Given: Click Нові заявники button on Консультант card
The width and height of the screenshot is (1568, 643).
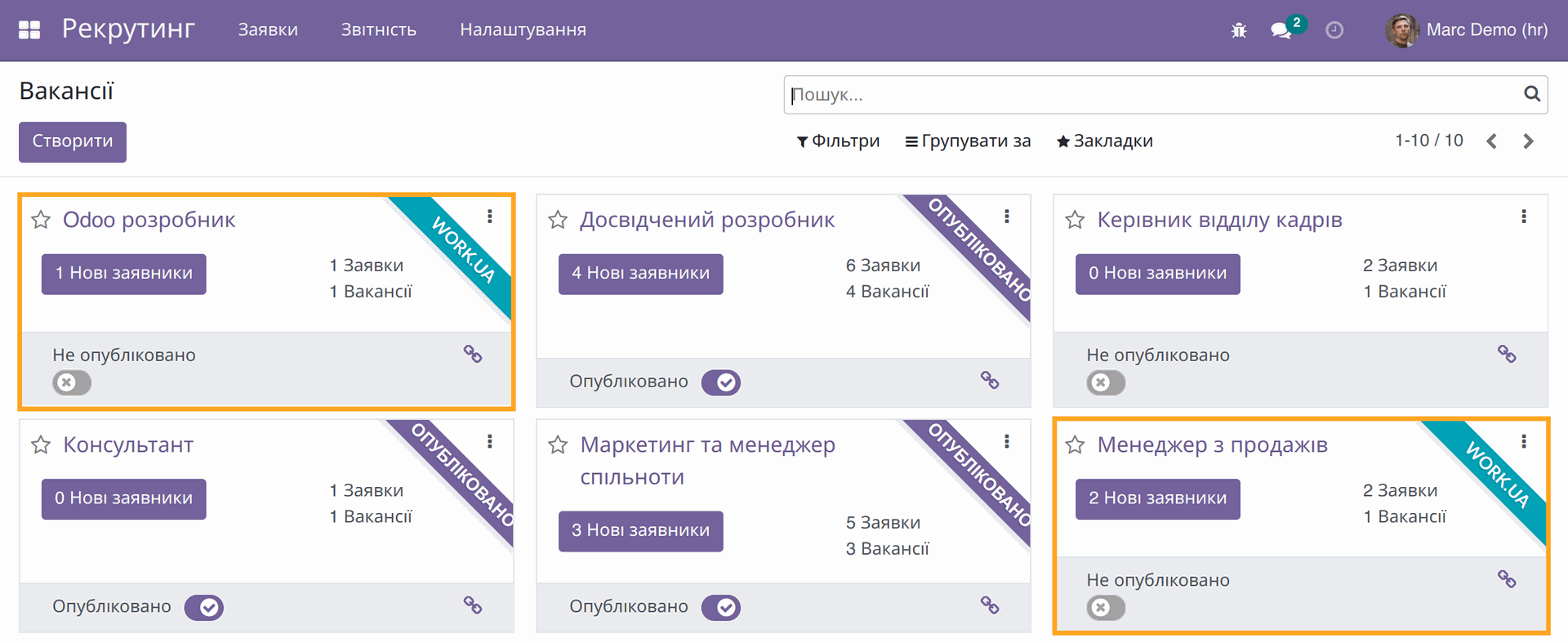Looking at the screenshot, I should click(124, 499).
